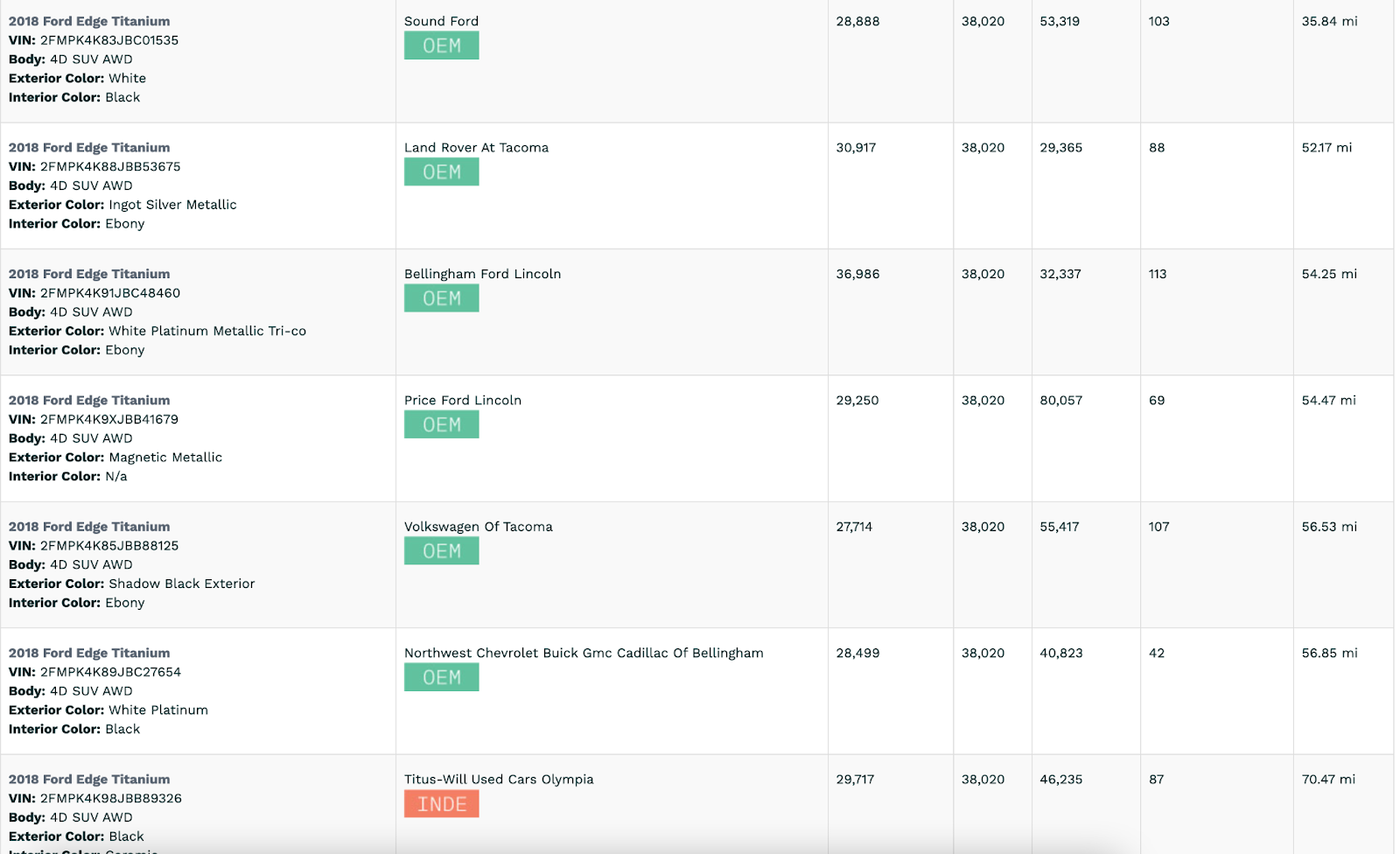Click OEM badge under Northwest Chevrolet dealer
This screenshot has height=854, width=1400.
(x=441, y=677)
